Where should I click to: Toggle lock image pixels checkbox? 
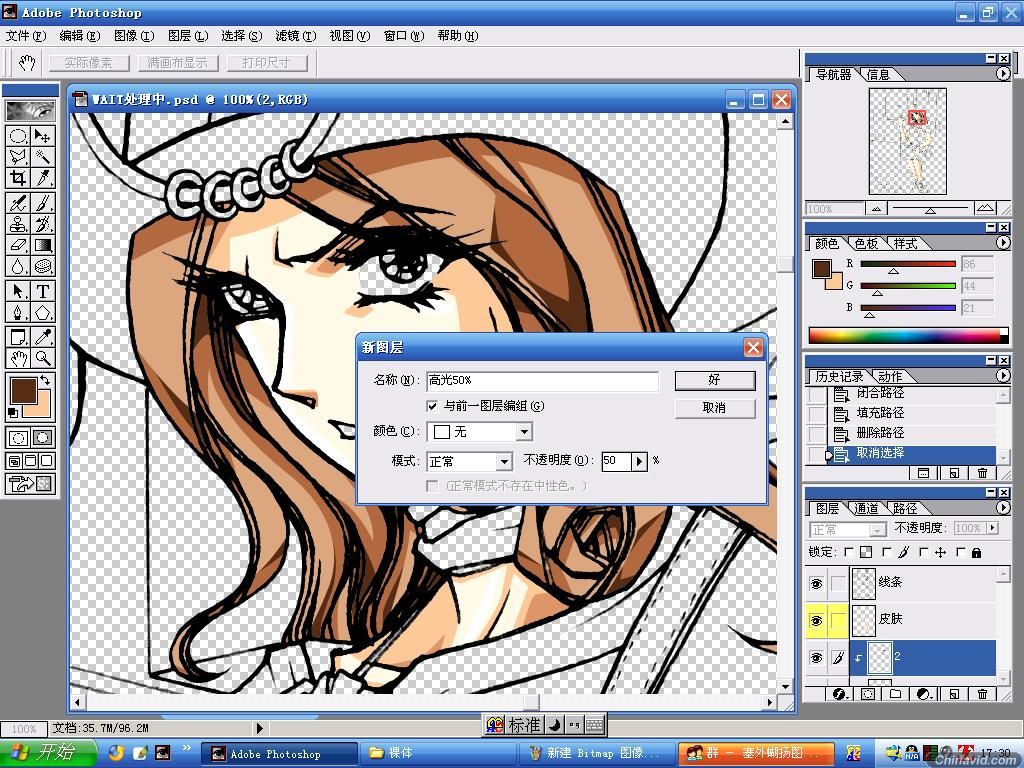pyautogui.click(x=886, y=552)
